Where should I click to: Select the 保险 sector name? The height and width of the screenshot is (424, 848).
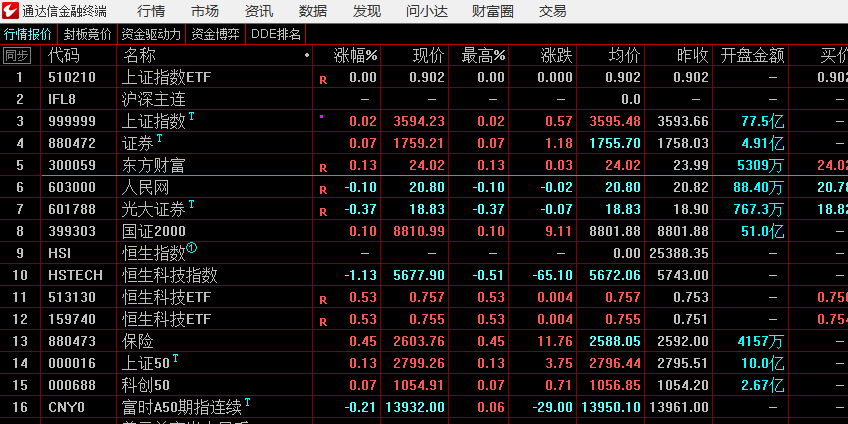[x=138, y=341]
